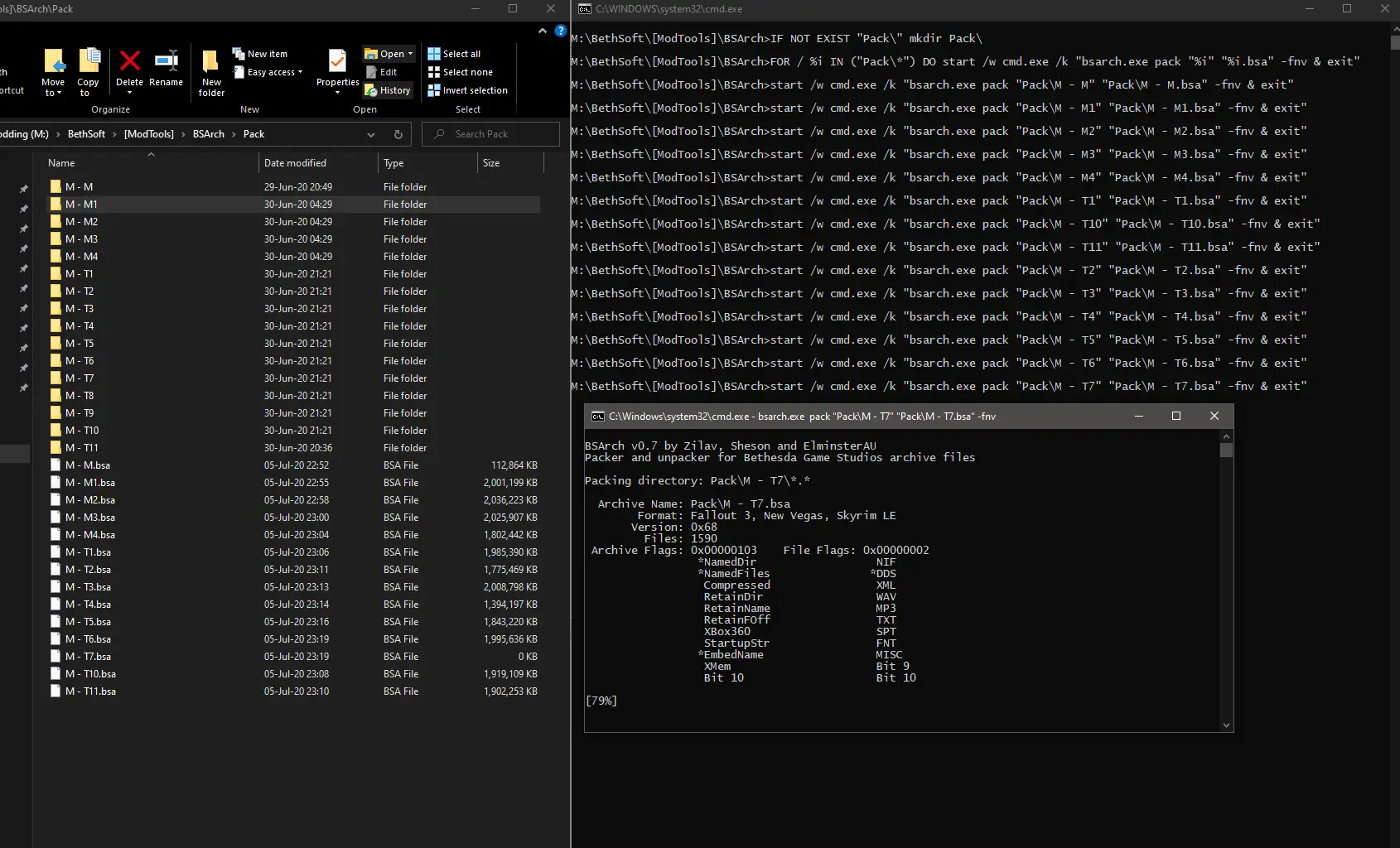This screenshot has height=848, width=1400.
Task: Select the M - M4.bsa file name
Action: (x=90, y=535)
